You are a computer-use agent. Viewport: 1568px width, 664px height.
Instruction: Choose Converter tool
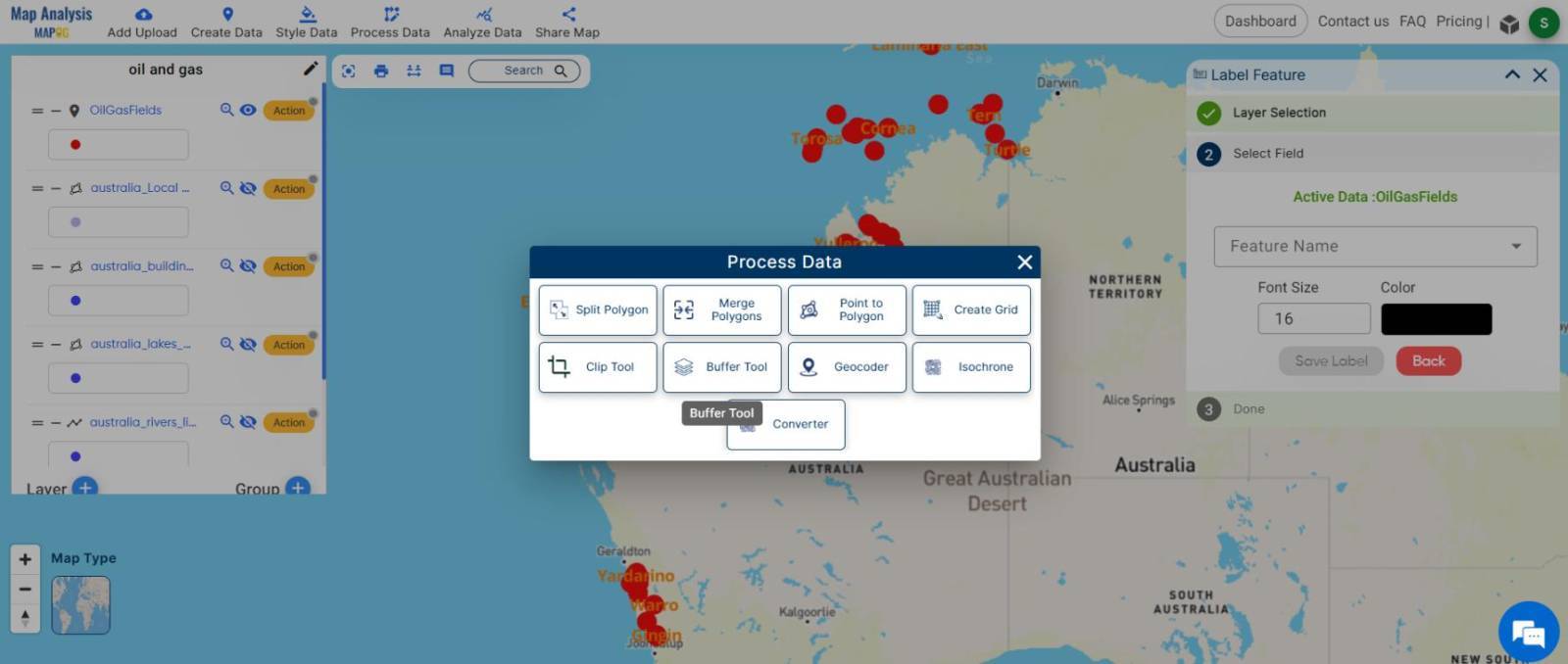[786, 424]
